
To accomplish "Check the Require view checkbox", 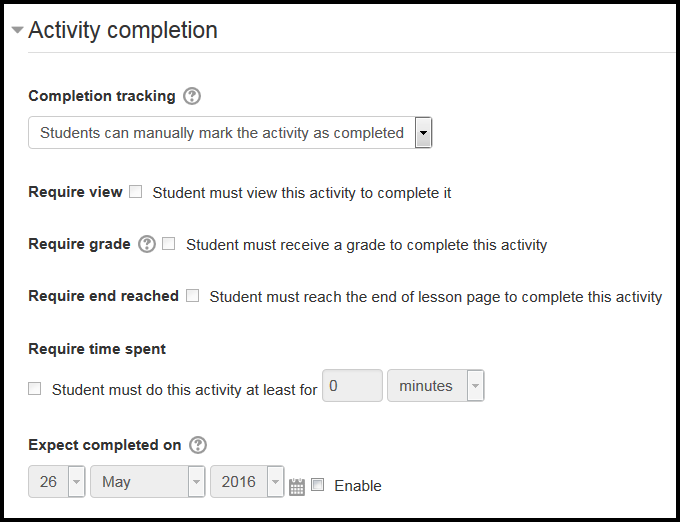I will pos(136,192).
